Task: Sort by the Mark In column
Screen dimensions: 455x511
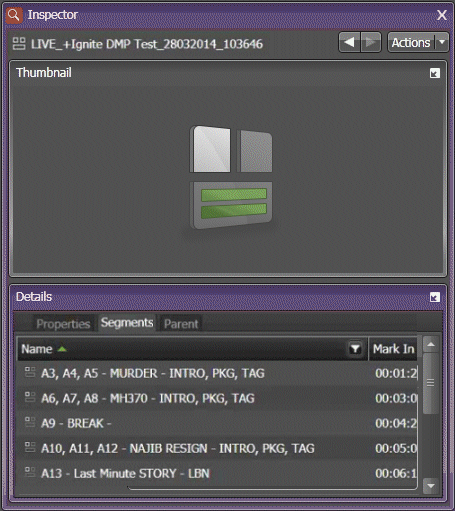Action: pyautogui.click(x=393, y=349)
